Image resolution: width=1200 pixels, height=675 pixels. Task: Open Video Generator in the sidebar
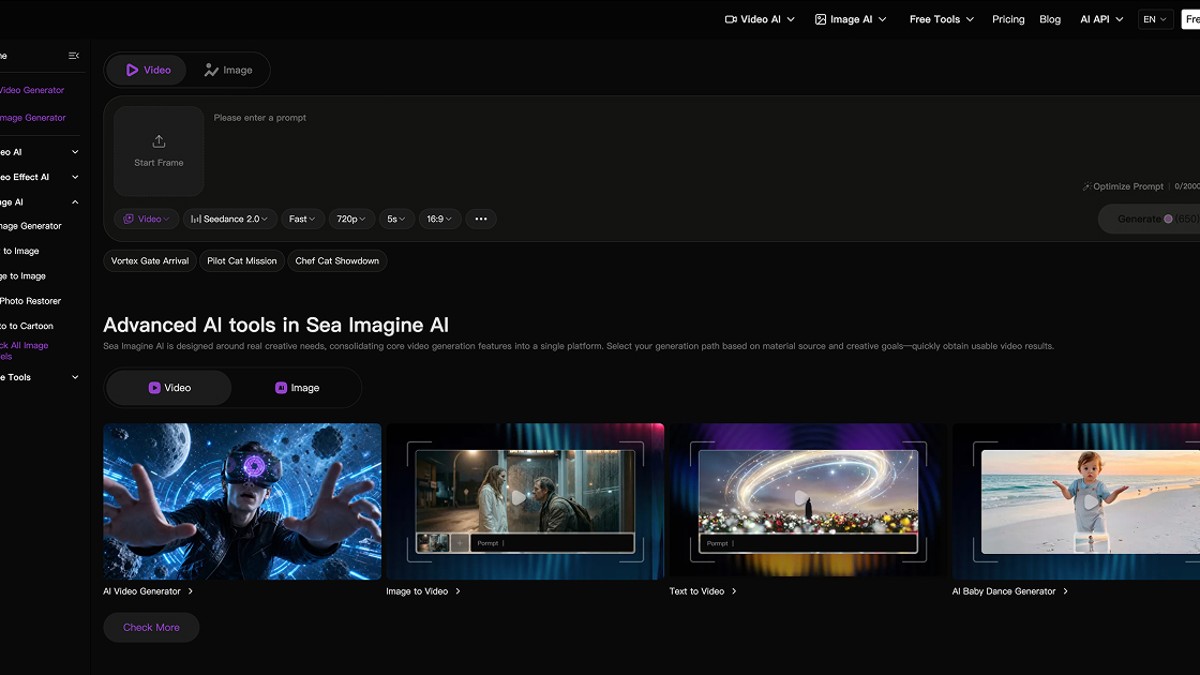coord(32,90)
